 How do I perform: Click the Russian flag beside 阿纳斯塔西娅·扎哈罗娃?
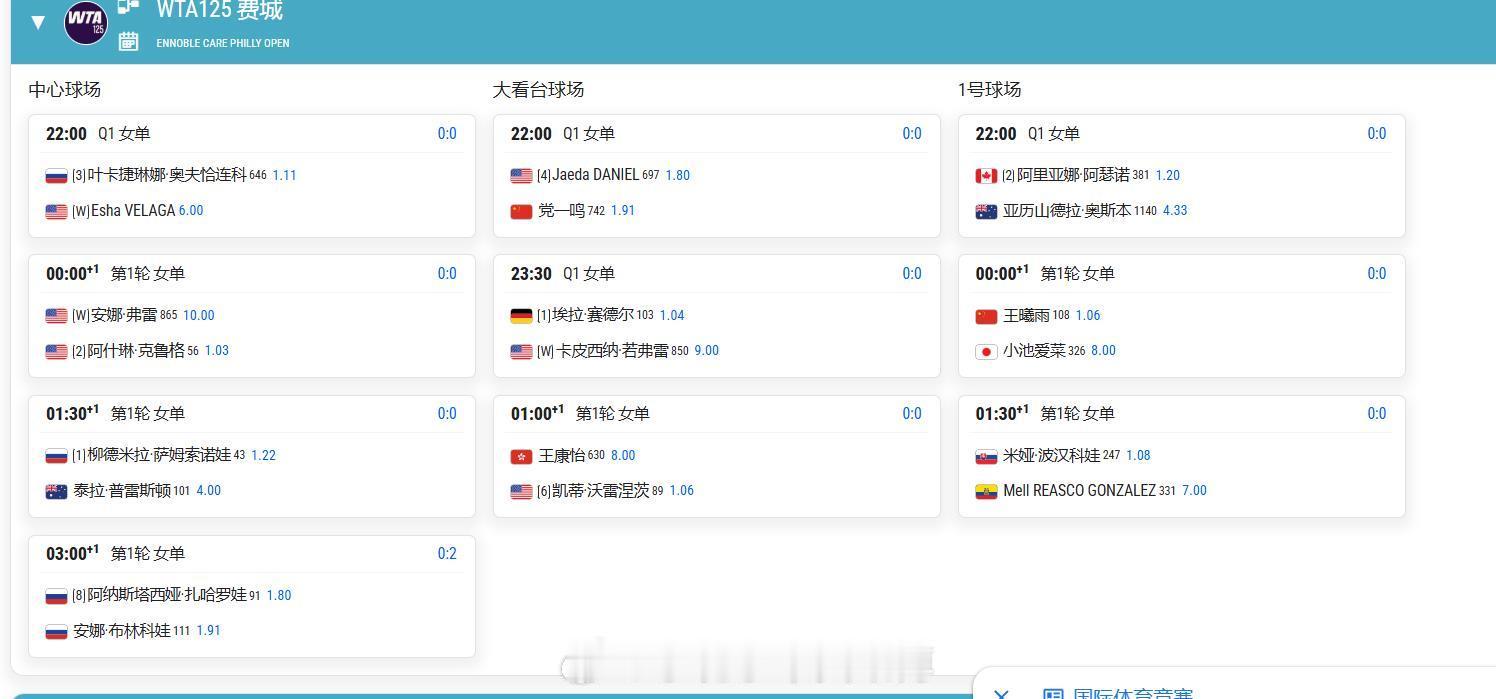click(56, 596)
